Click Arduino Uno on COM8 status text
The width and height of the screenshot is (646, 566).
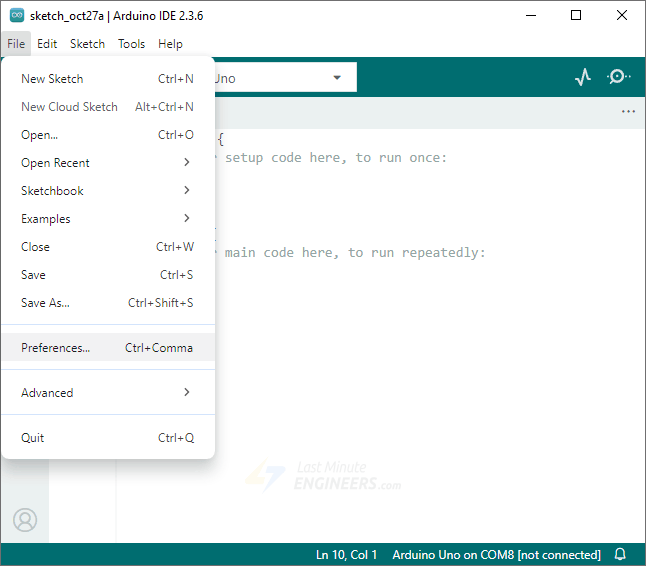(x=496, y=555)
